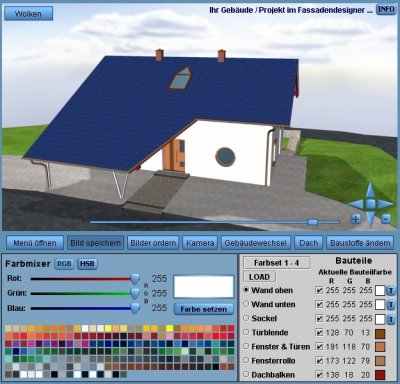Click Türblende brown color swatch
The image size is (400, 384).
click(x=380, y=333)
